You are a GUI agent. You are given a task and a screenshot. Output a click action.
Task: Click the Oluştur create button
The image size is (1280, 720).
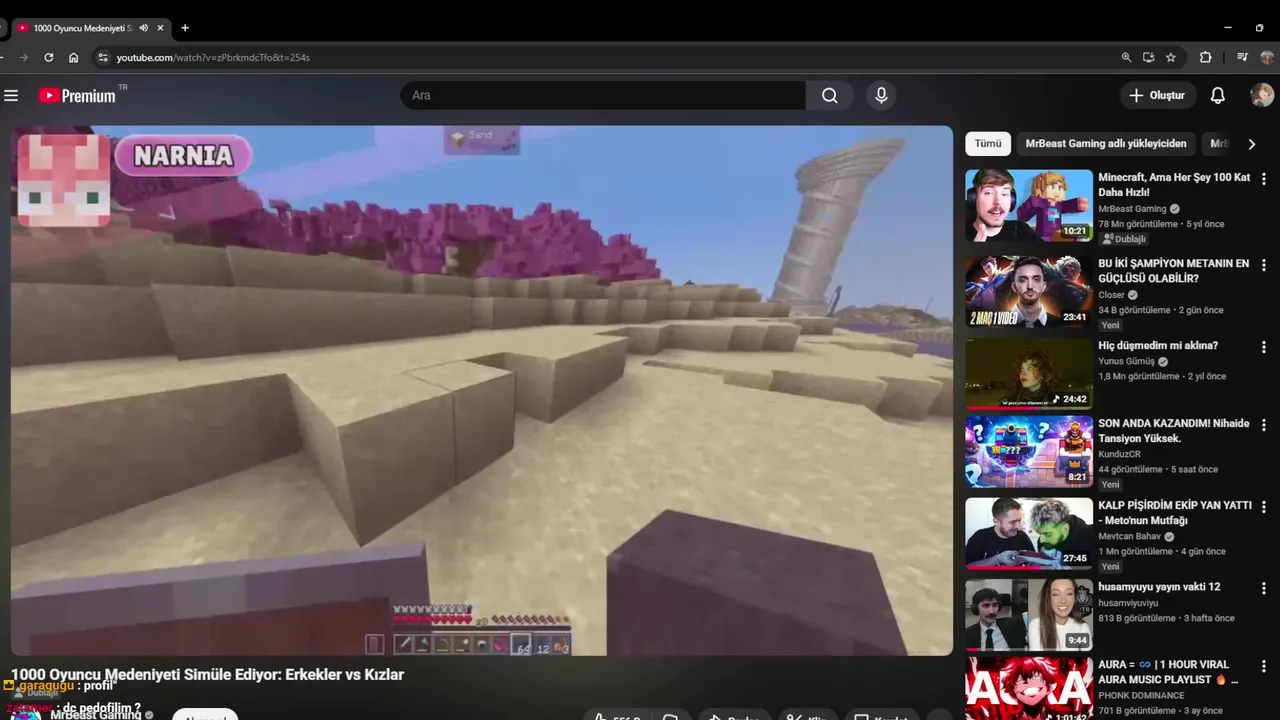[x=1157, y=95]
